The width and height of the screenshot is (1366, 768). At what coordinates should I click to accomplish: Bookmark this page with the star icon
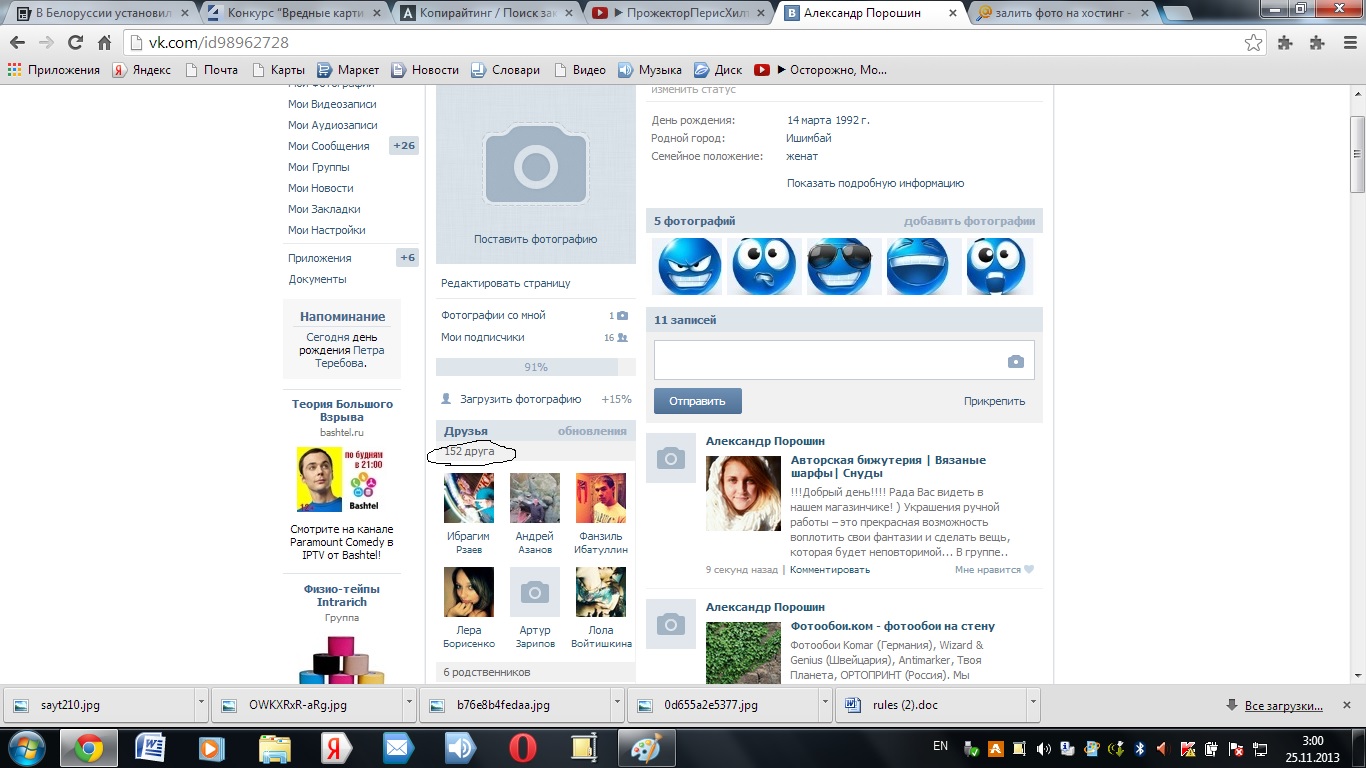pyautogui.click(x=1253, y=43)
